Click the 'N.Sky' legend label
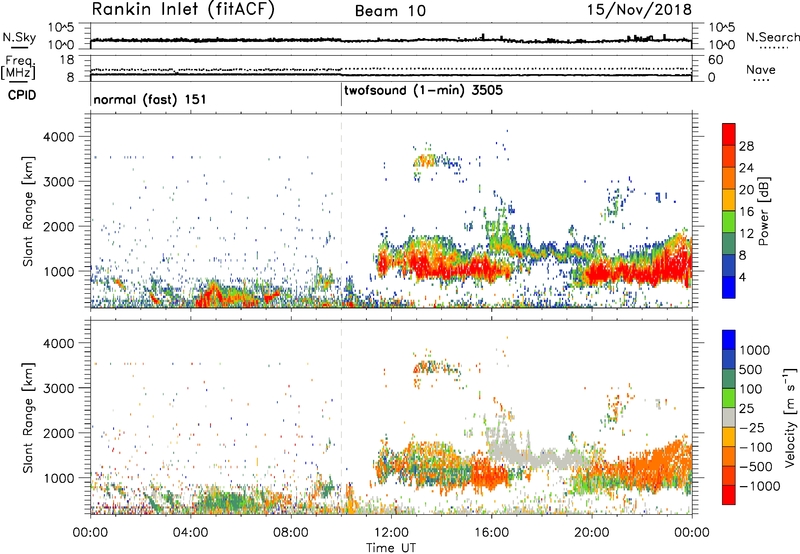This screenshot has height=554, width=800. tap(19, 37)
